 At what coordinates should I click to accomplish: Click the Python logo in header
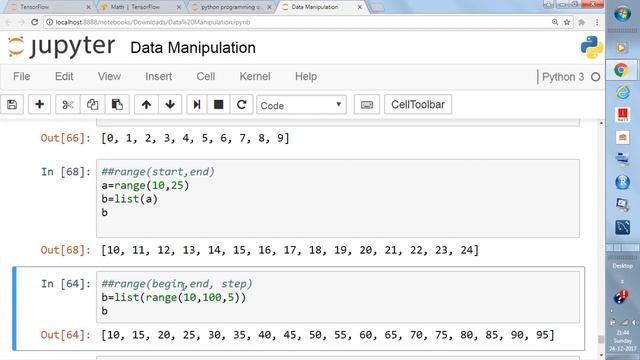point(591,47)
